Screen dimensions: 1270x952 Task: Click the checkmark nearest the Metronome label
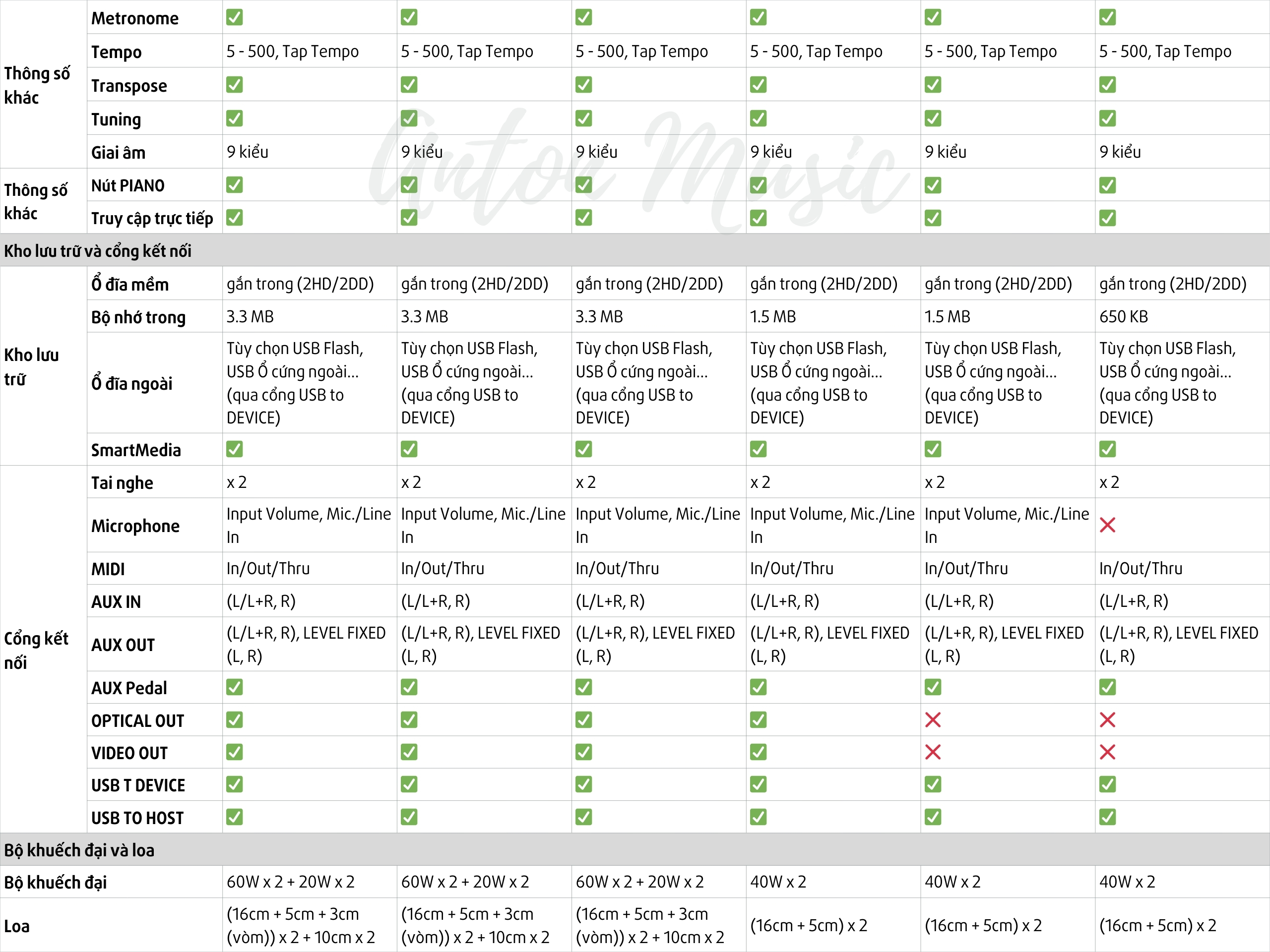click(x=234, y=17)
